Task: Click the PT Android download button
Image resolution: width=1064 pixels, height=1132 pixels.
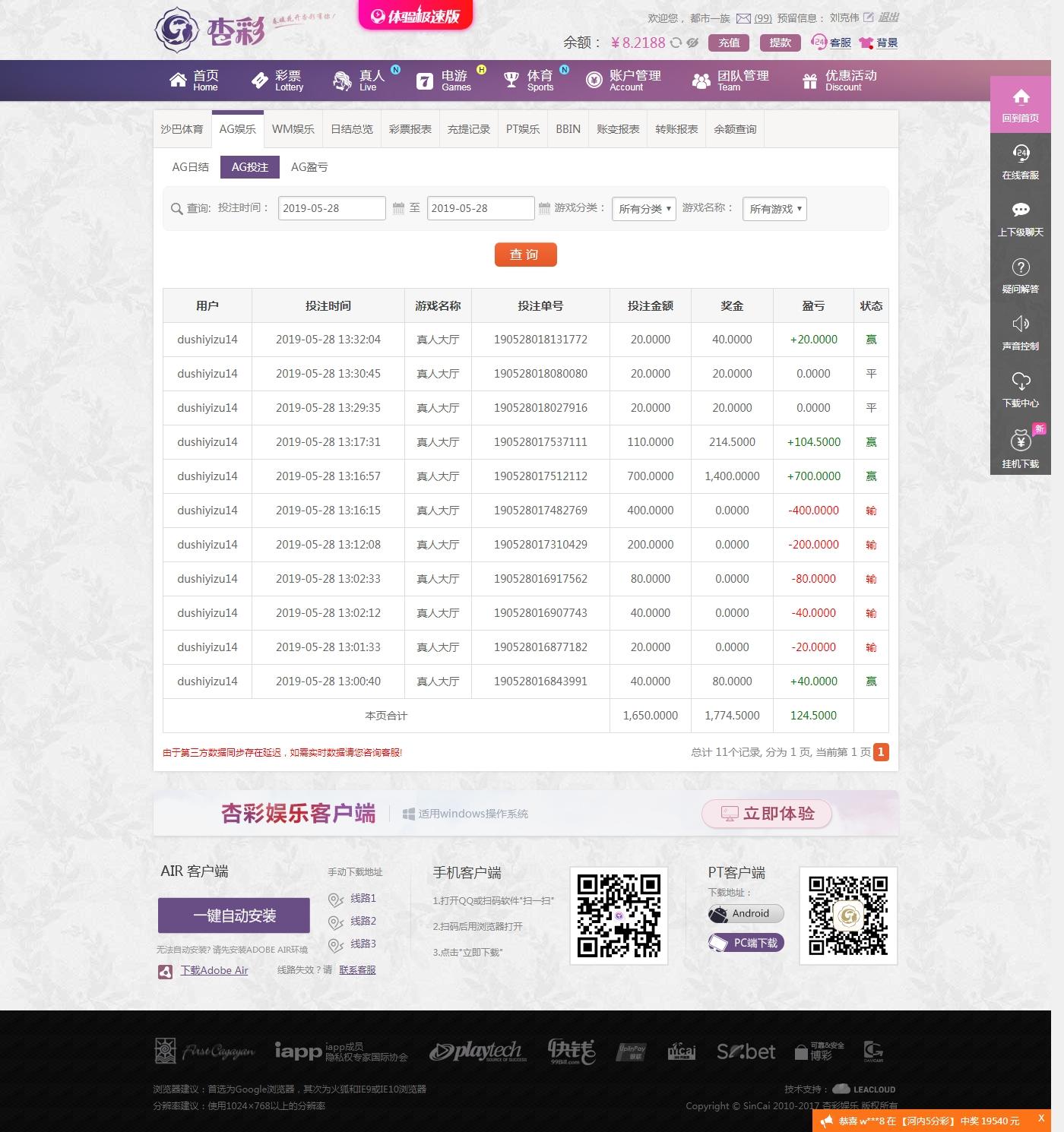Action: [746, 914]
